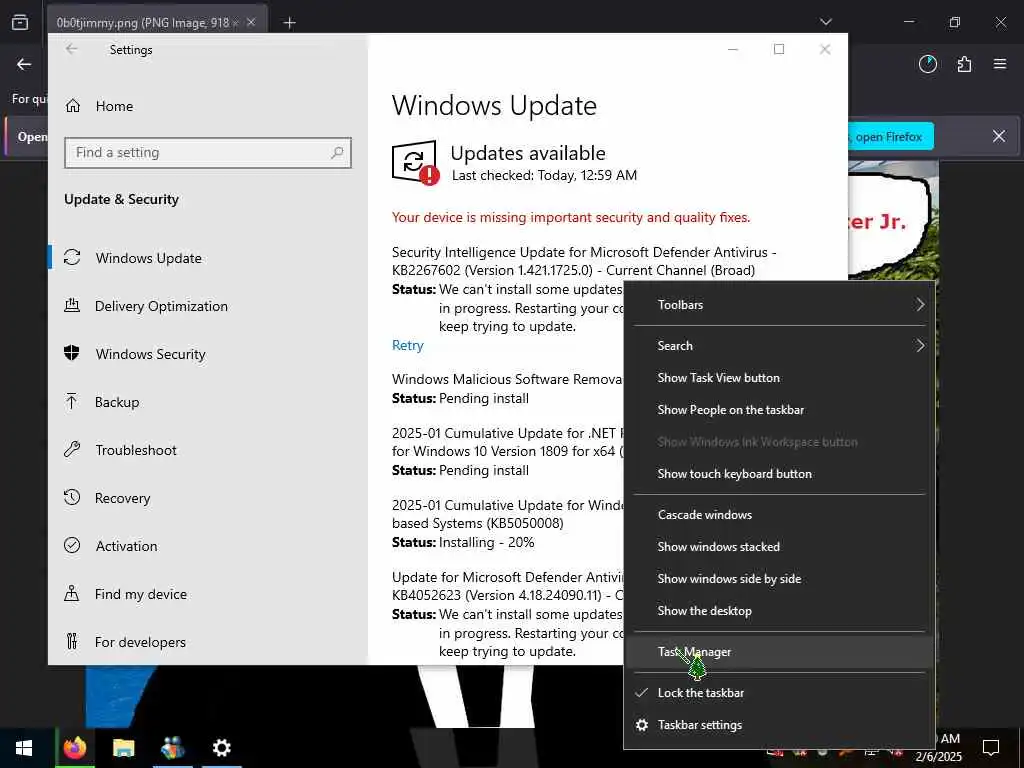Open Delivery Optimization settings page
This screenshot has height=768, width=1024.
pyautogui.click(x=208, y=306)
